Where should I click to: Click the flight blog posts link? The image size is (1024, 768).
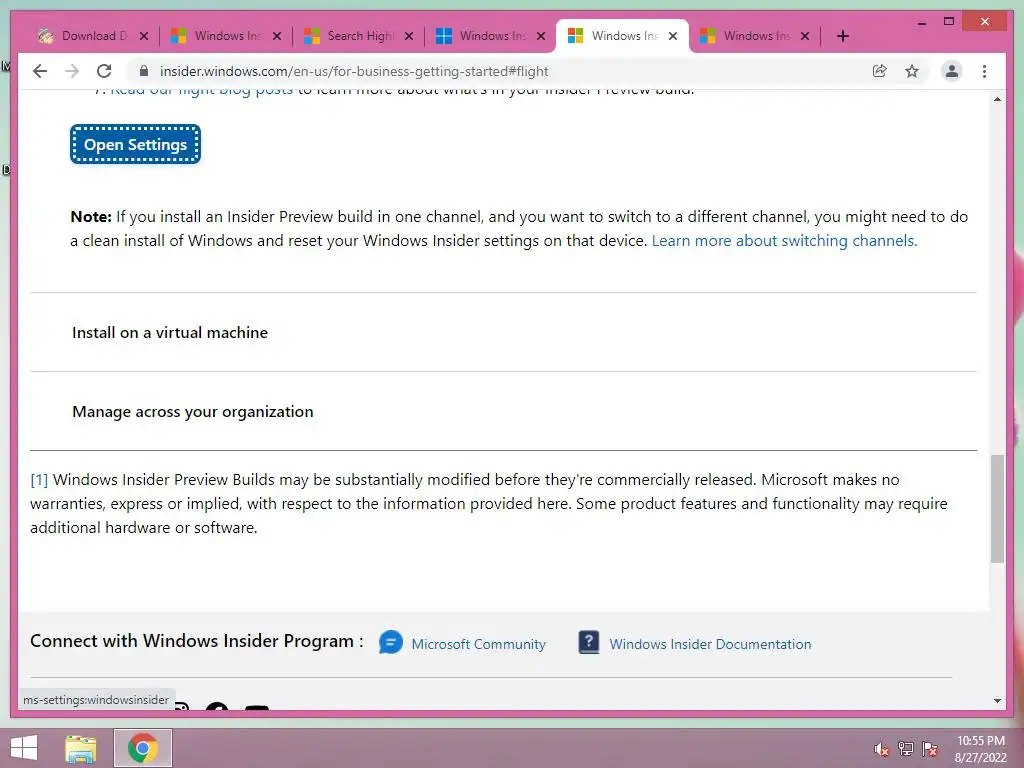coord(202,93)
